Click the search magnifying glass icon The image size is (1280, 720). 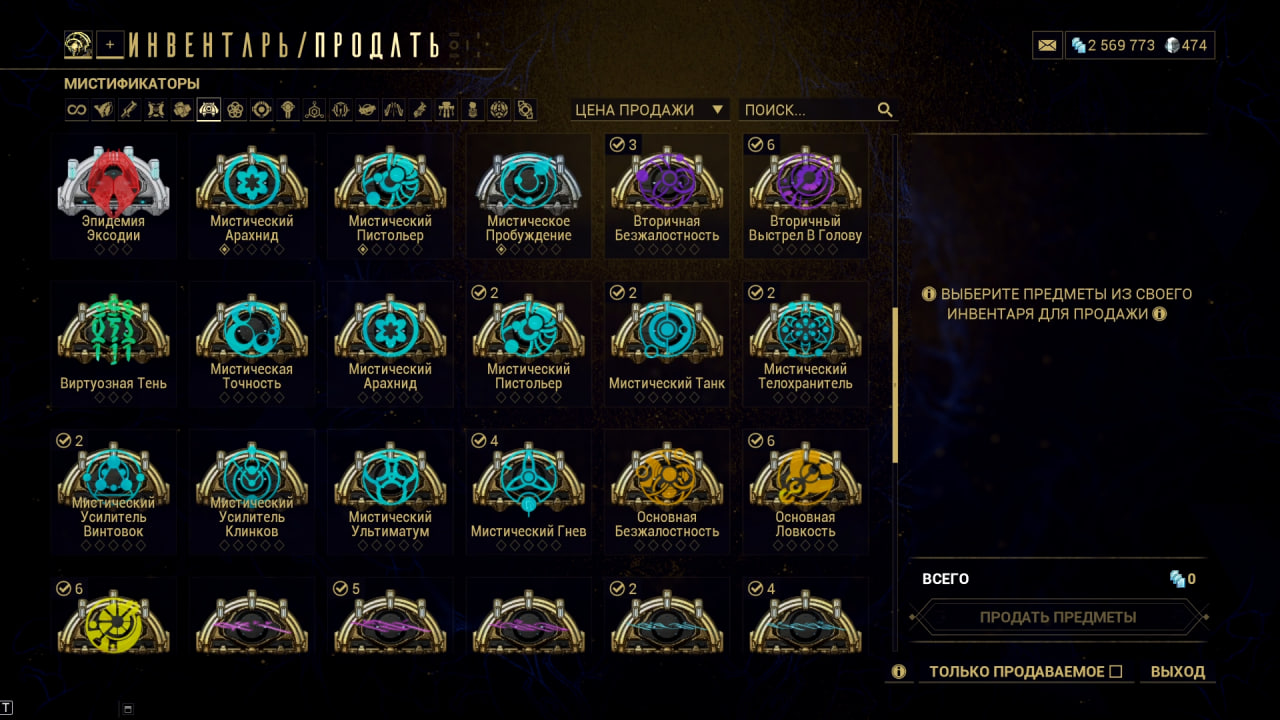click(885, 110)
